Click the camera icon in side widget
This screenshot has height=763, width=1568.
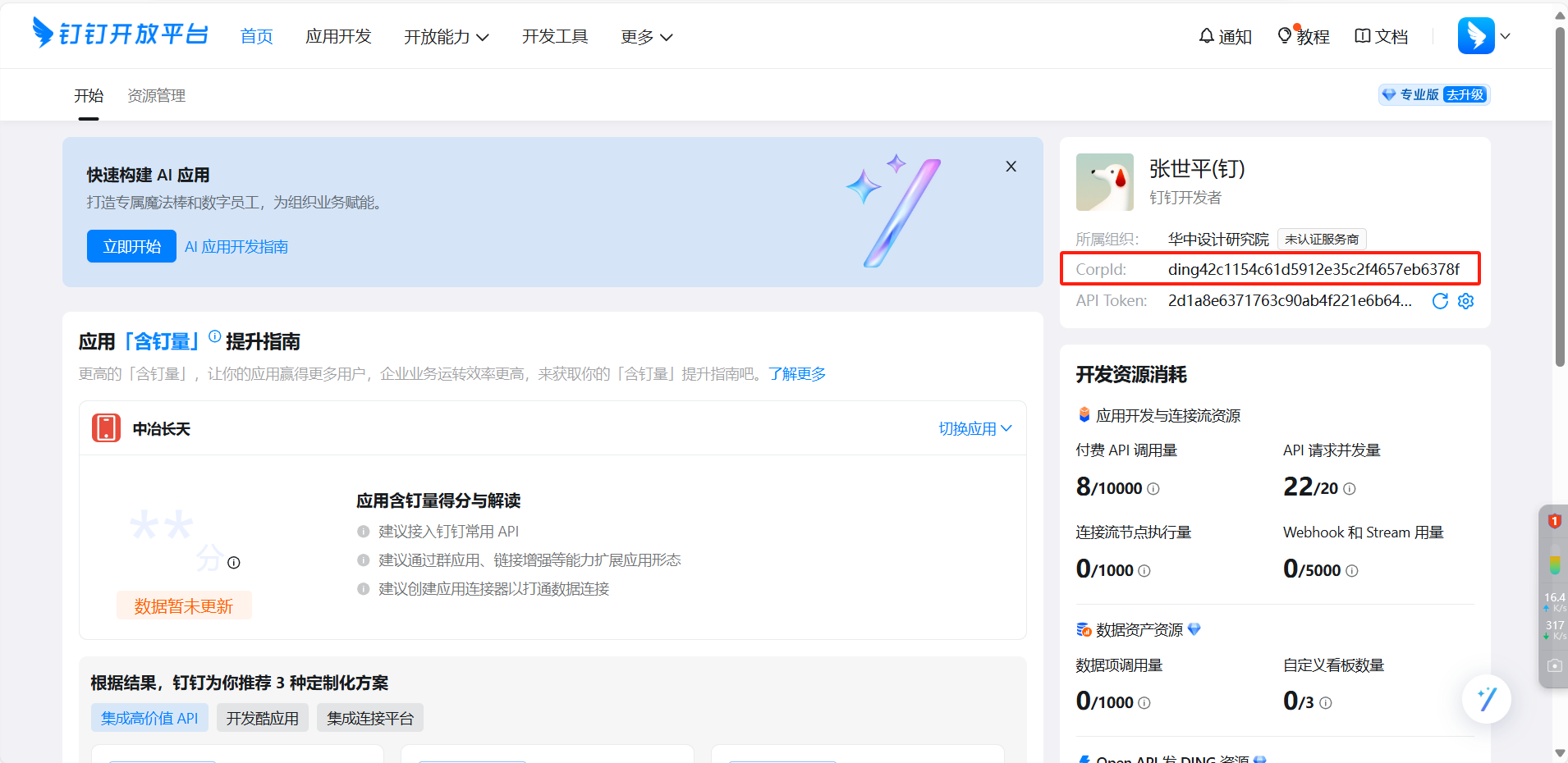pos(1554,665)
